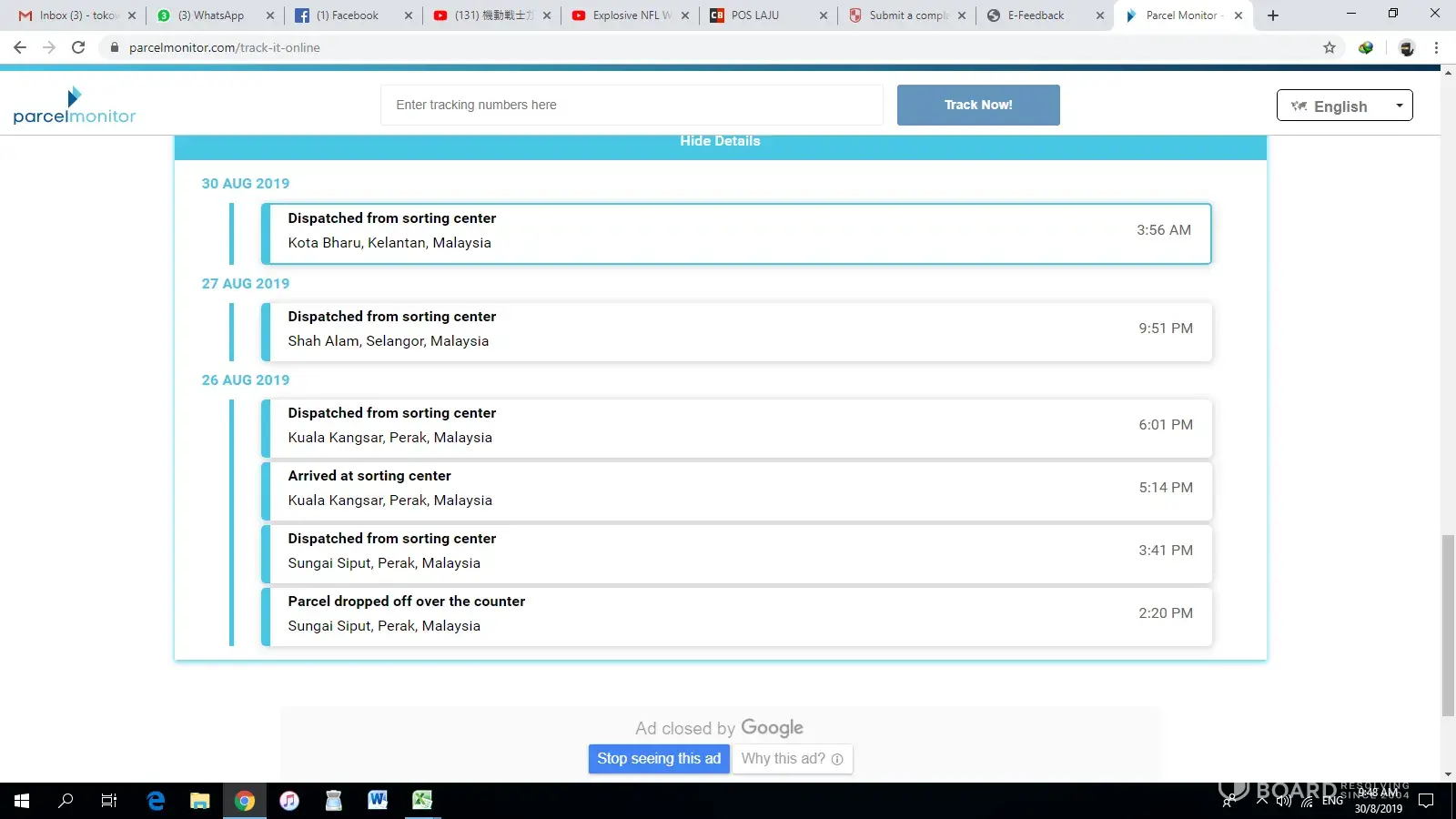Open Task View from the taskbar
Image resolution: width=1456 pixels, height=819 pixels.
pos(109,801)
